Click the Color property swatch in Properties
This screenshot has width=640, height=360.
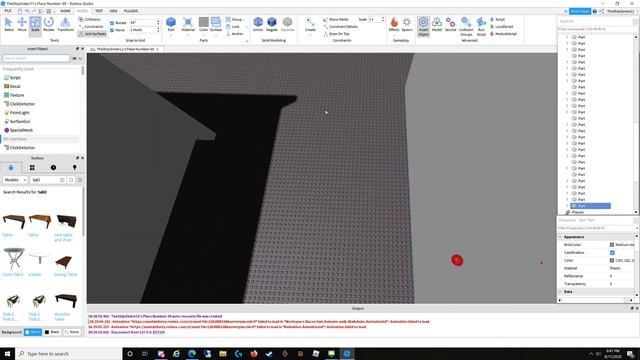[x=612, y=260]
